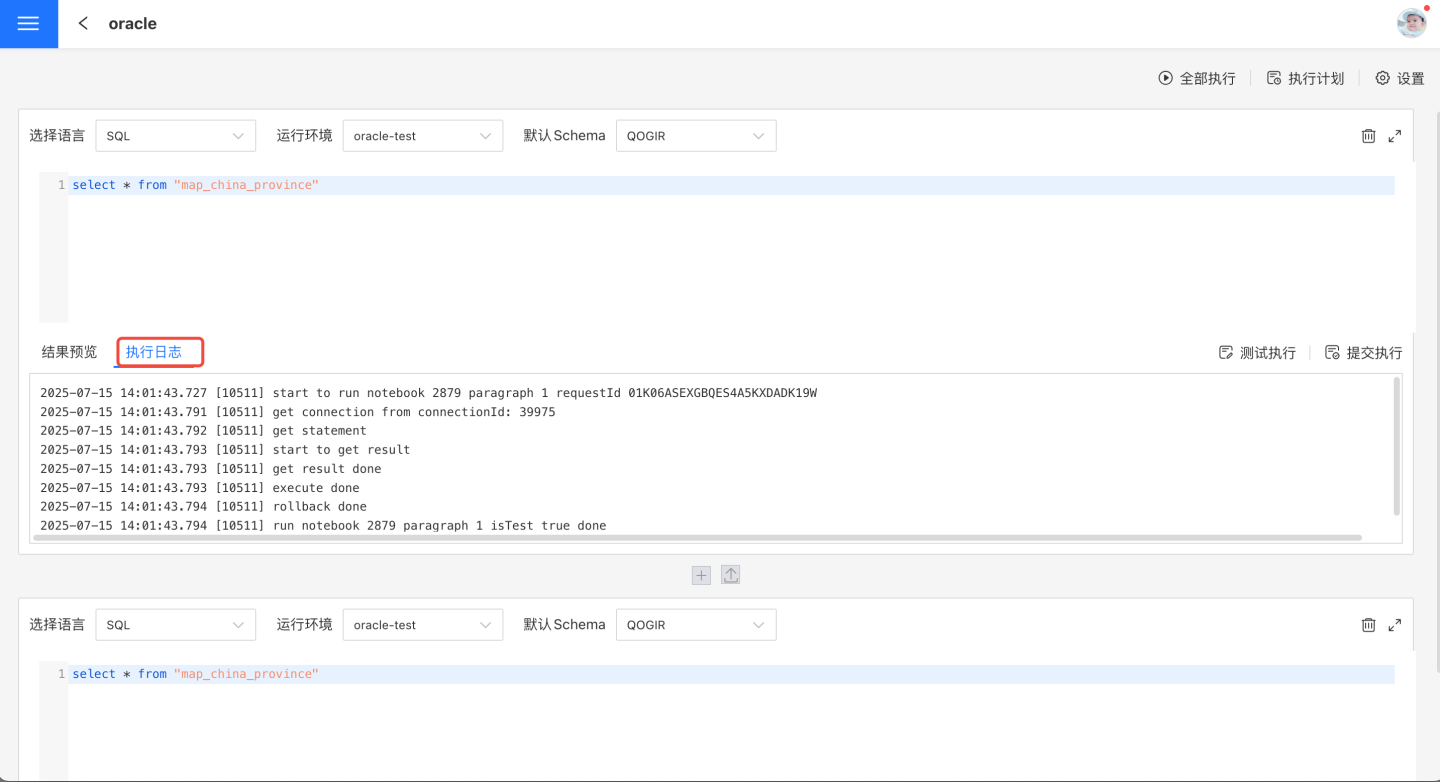
Task: Open the first 运行环境 oracle-test dropdown
Action: (422, 136)
